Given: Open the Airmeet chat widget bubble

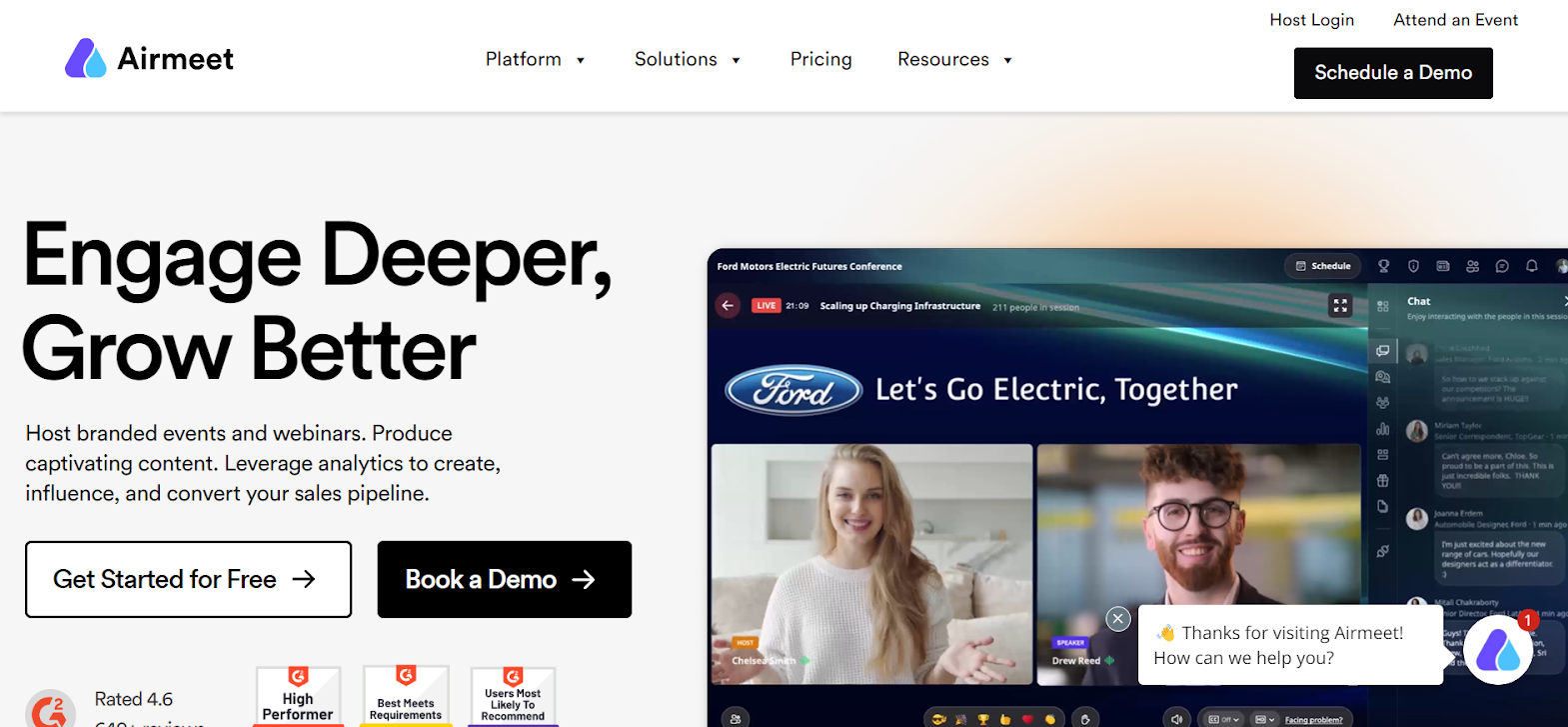Looking at the screenshot, I should [1497, 650].
